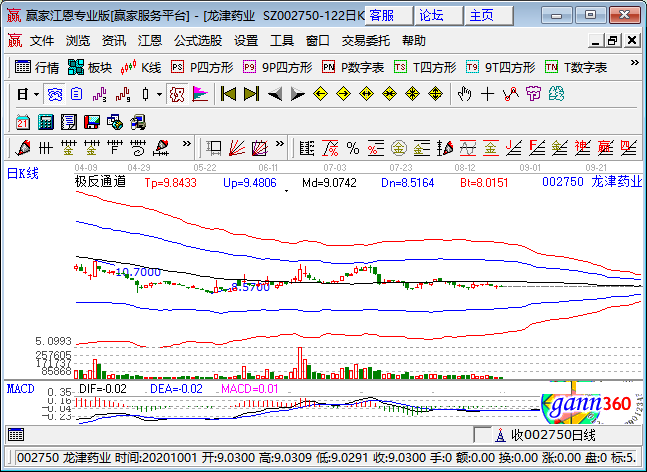Click the yellow diamond horizontal-compress icon
The height and width of the screenshot is (472, 647).
(x=389, y=94)
